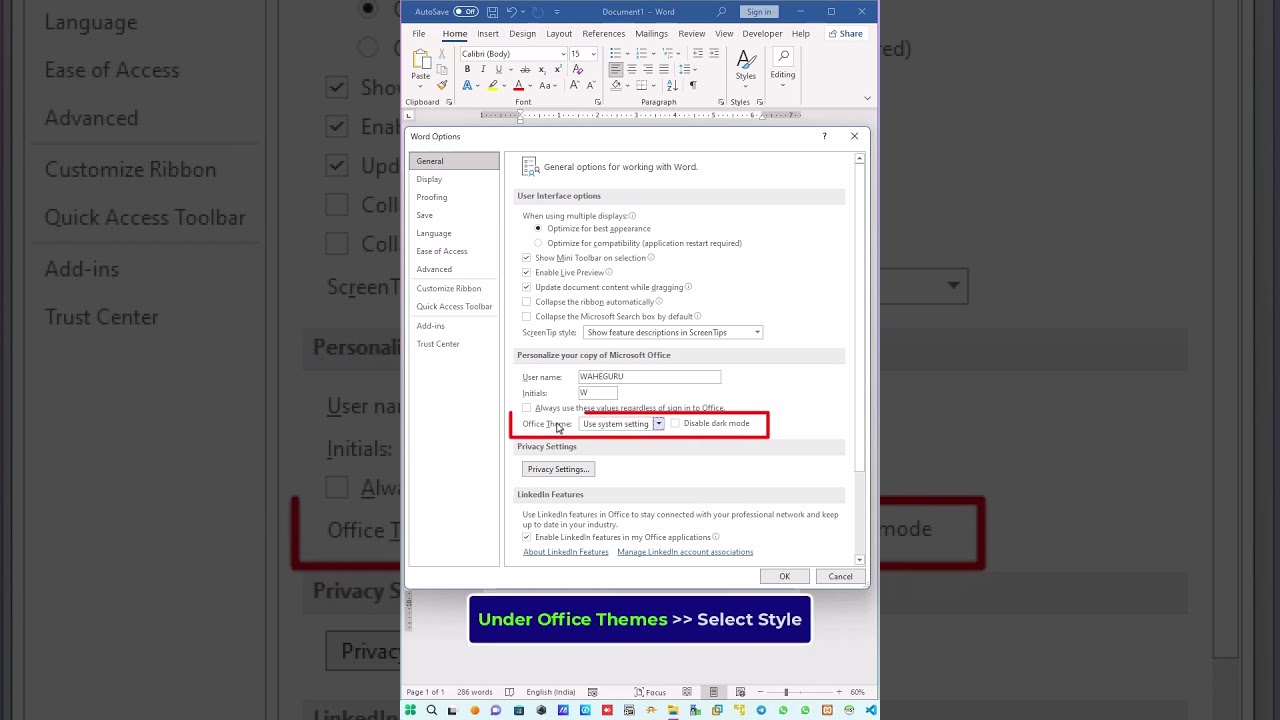Screen dimensions: 1280x720
Task: Toggle Enable Live Preview checkbox
Action: coord(527,272)
